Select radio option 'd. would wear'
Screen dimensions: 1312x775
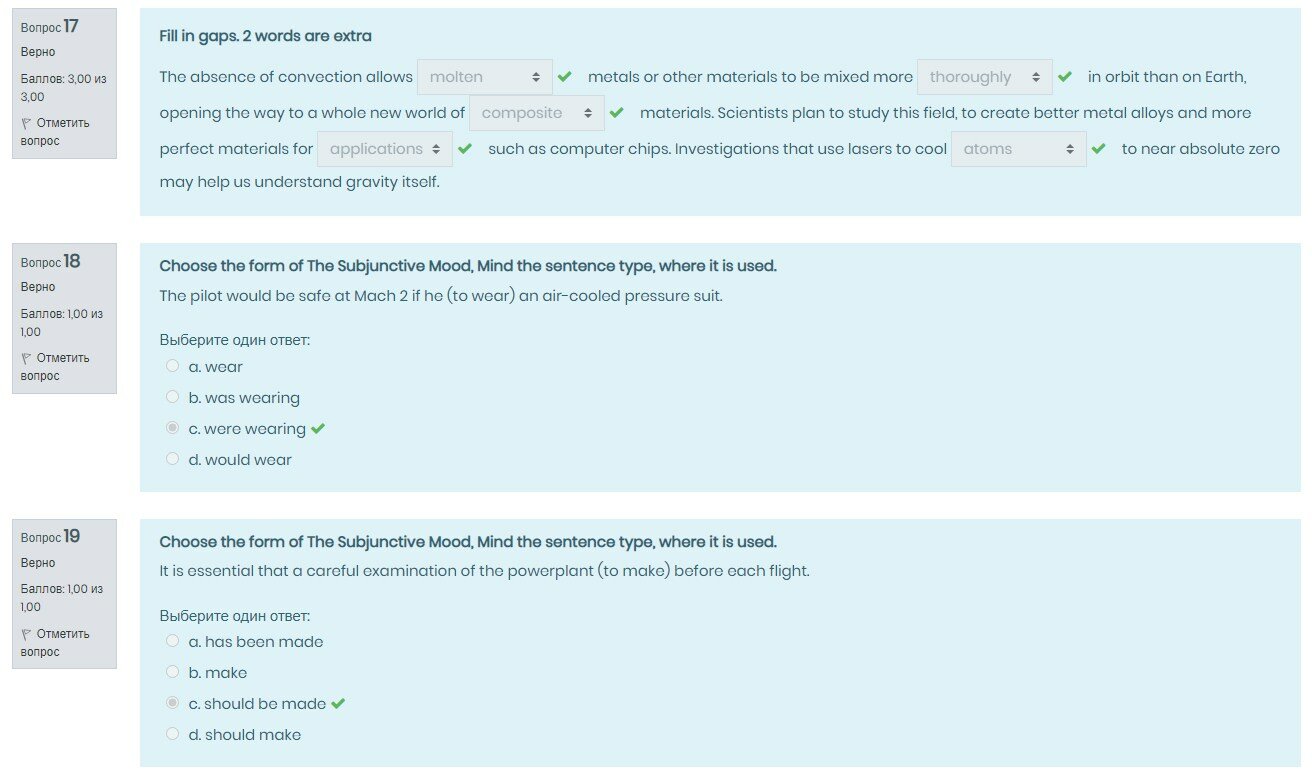tap(173, 460)
